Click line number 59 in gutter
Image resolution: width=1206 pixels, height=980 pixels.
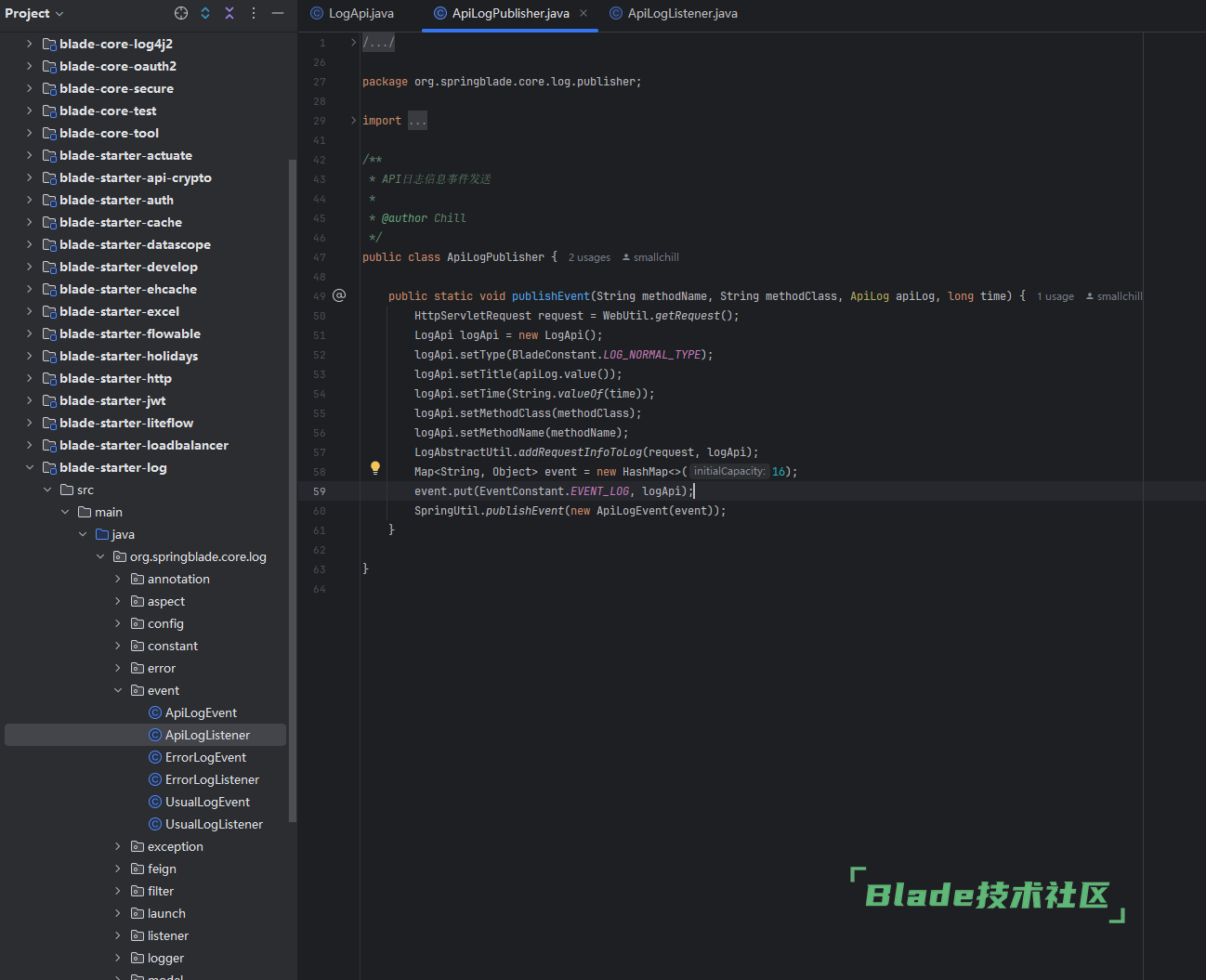click(x=320, y=491)
